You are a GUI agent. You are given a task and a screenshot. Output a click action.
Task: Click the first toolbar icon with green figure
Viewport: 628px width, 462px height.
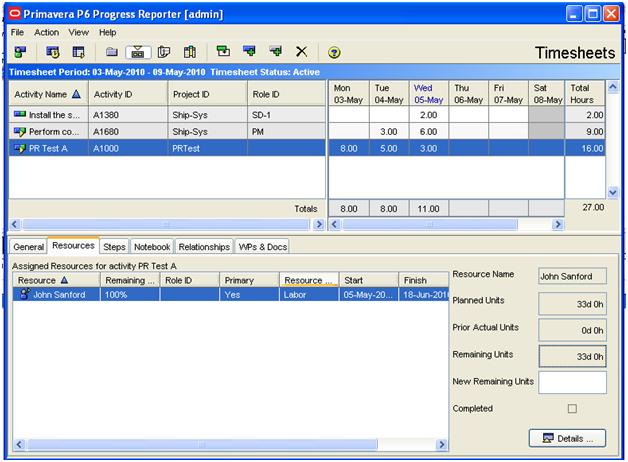tap(20, 52)
